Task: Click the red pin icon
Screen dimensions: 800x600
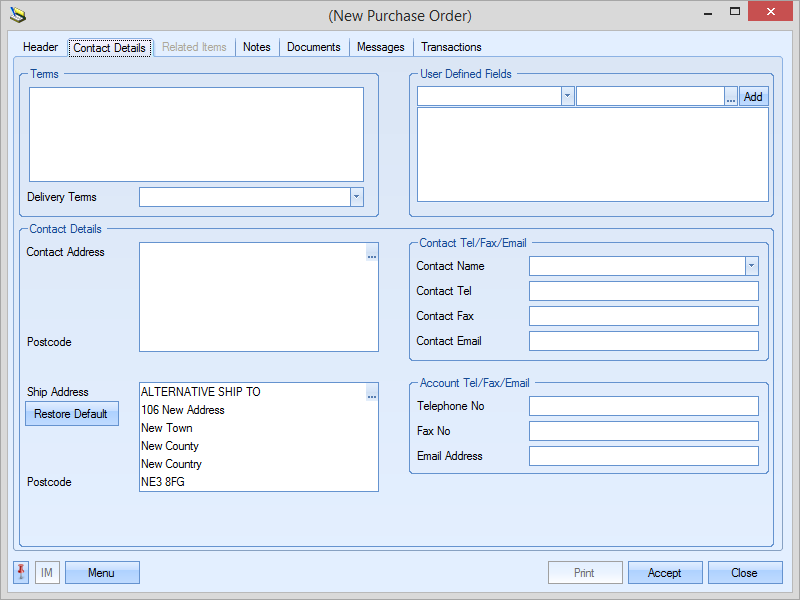Action: [21, 572]
